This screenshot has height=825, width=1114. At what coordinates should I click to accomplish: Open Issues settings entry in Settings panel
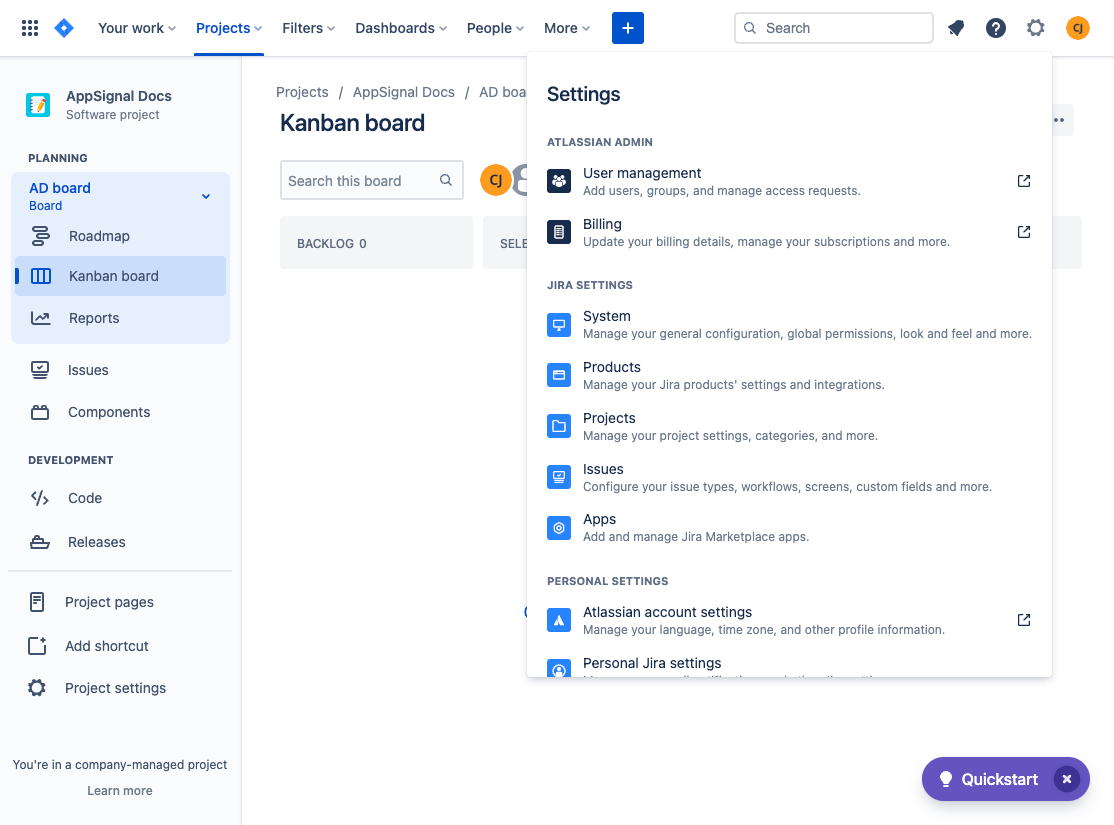(x=789, y=477)
